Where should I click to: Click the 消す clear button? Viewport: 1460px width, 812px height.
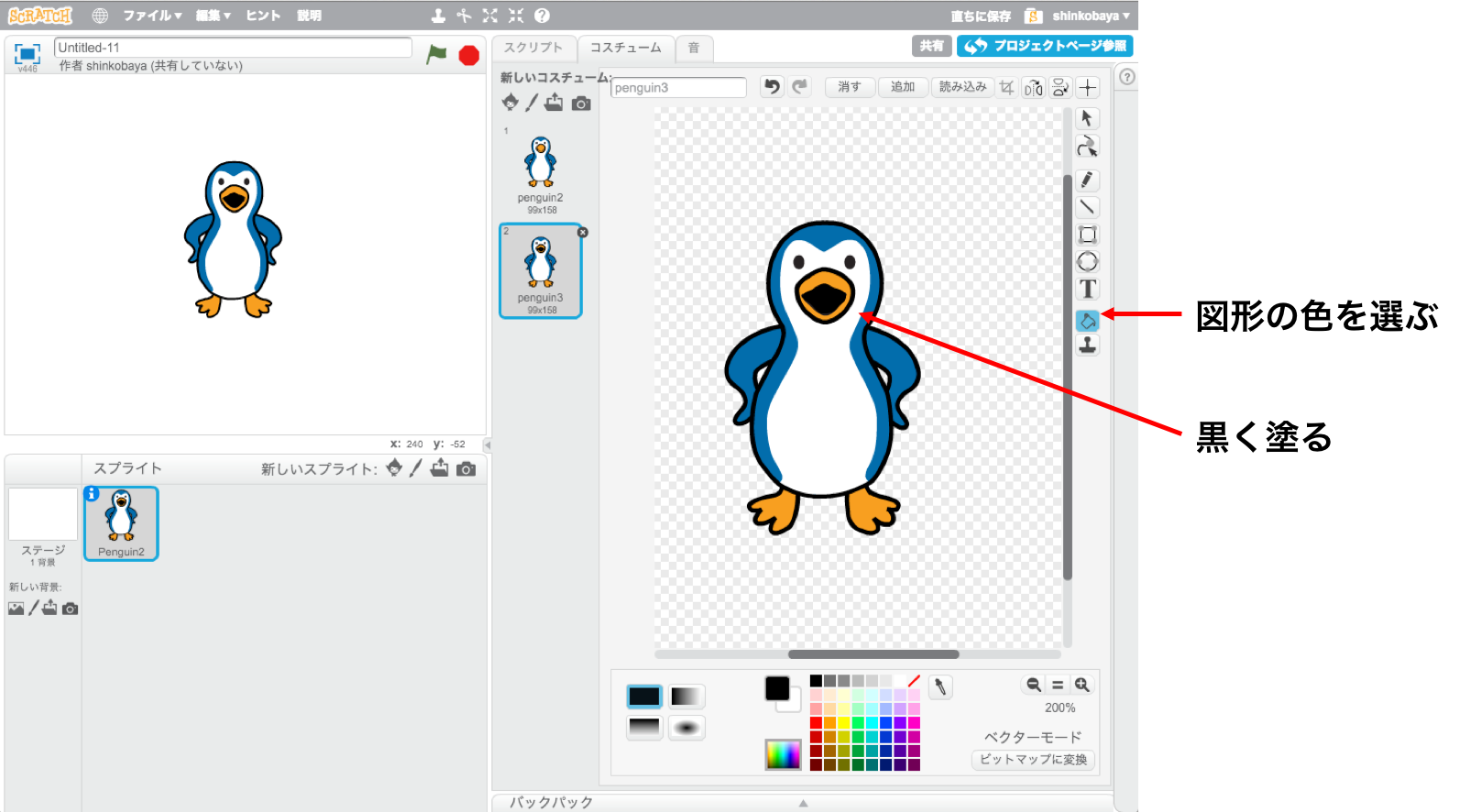(x=850, y=86)
